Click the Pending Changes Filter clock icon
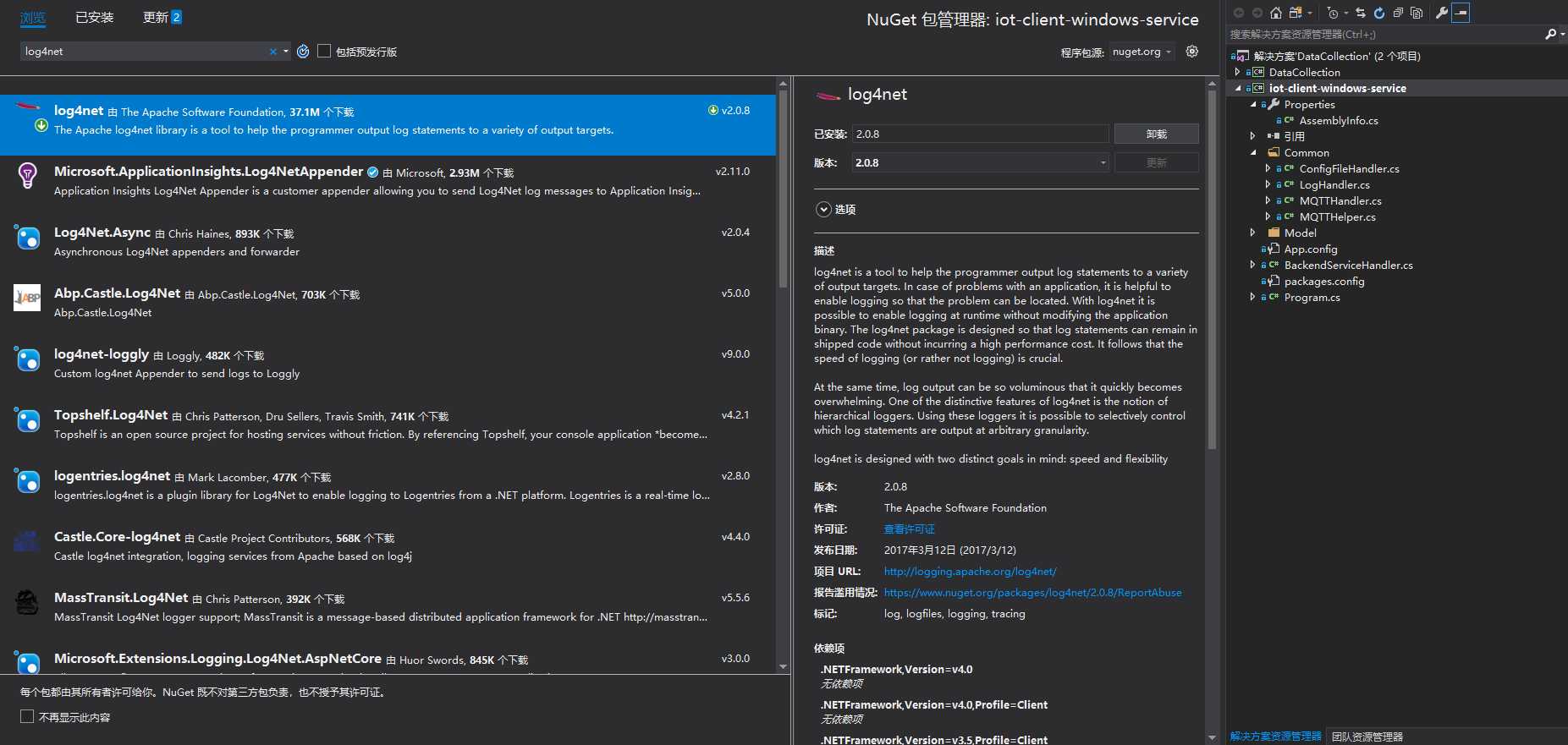1568x745 pixels. [1333, 13]
